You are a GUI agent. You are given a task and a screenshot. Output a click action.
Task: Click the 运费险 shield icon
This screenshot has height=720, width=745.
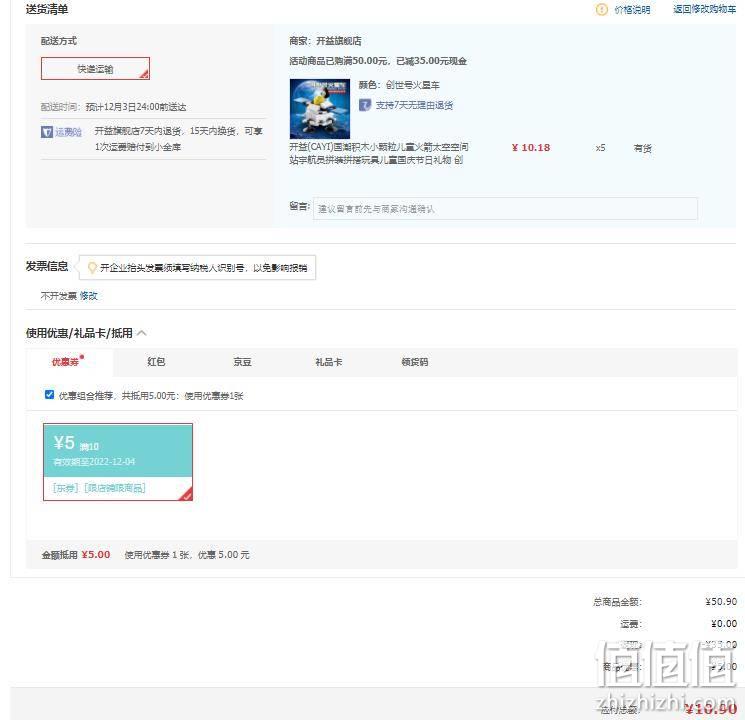coord(47,132)
